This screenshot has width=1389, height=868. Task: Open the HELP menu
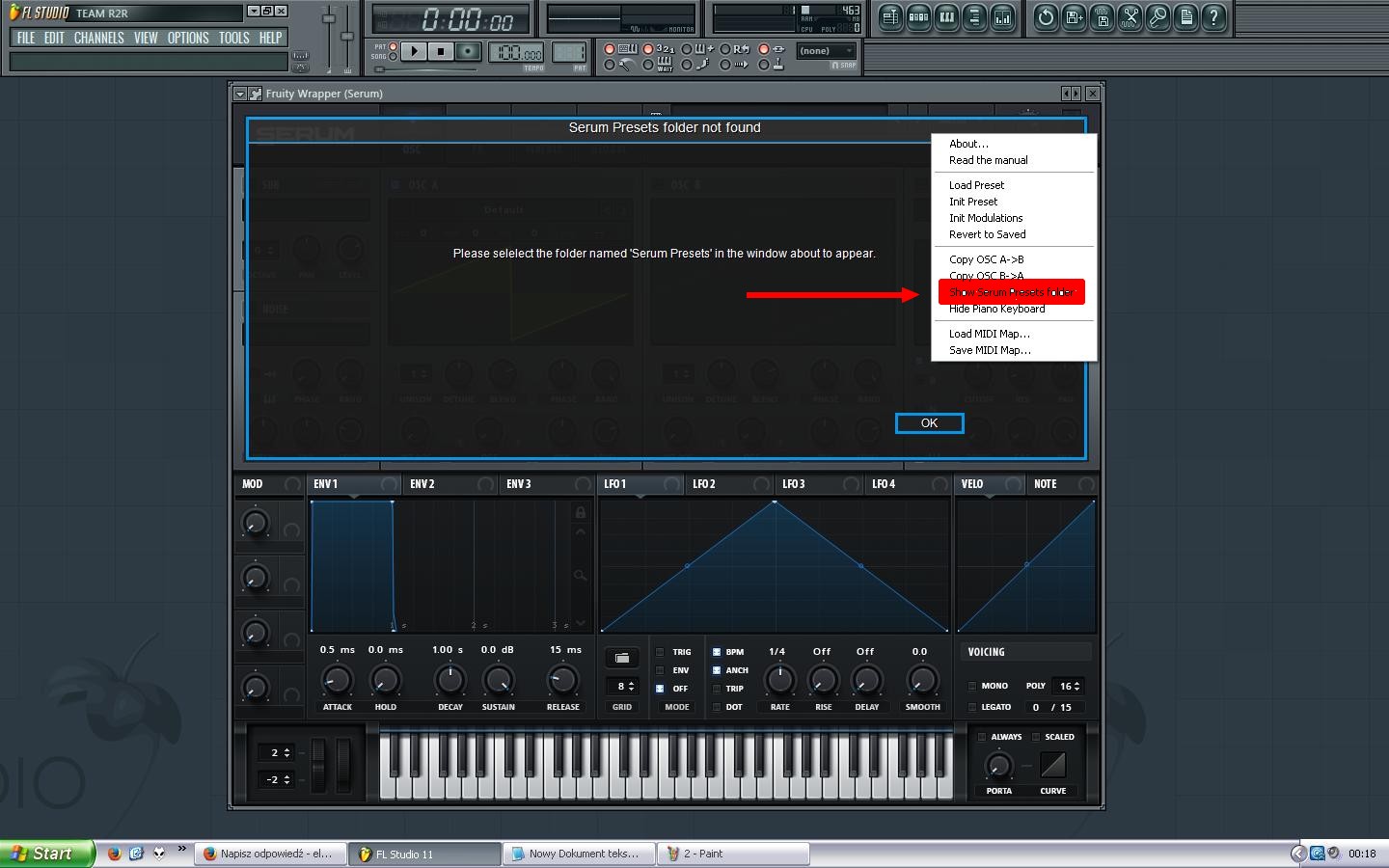(x=270, y=38)
